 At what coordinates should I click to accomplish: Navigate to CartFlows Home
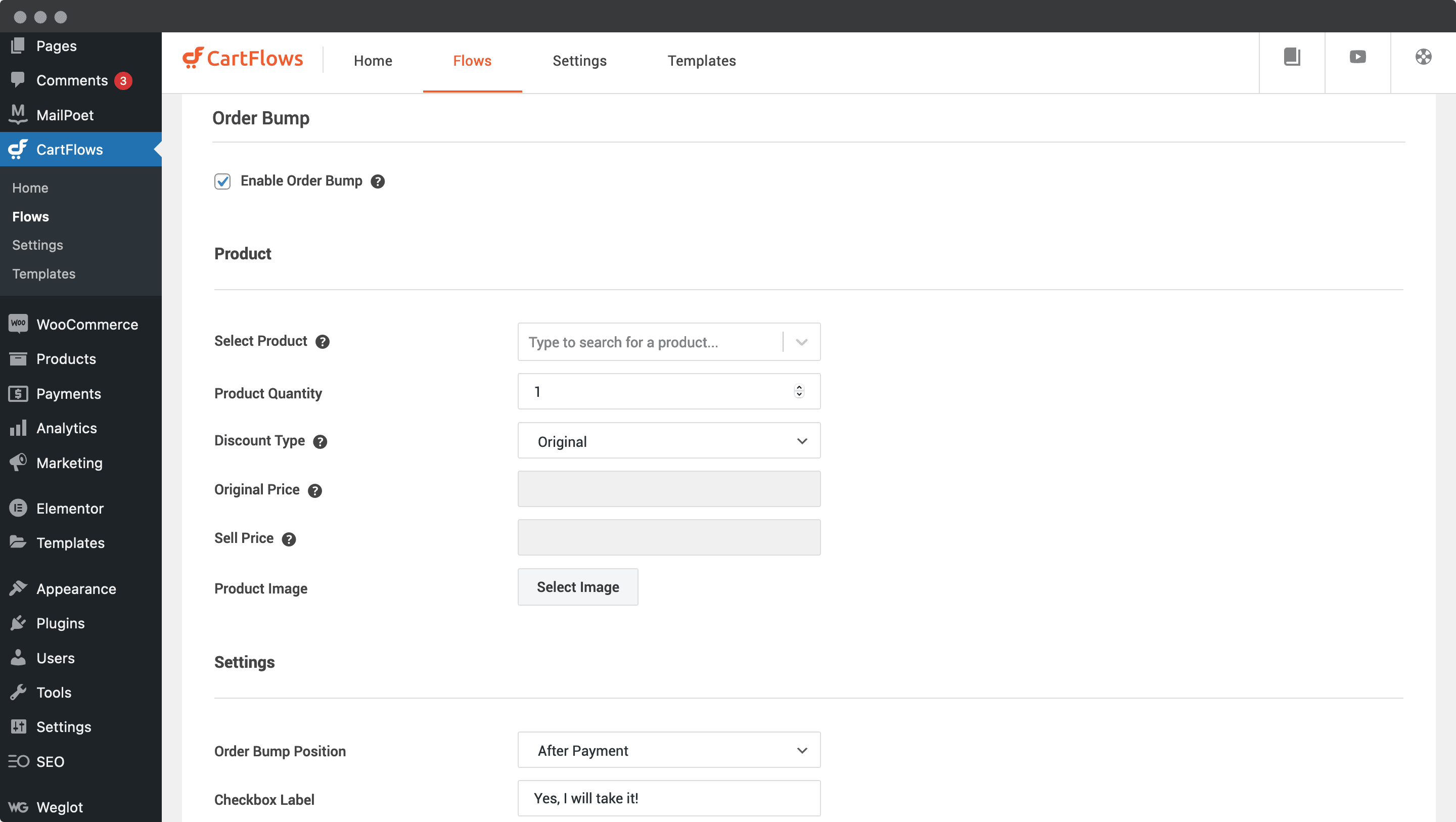coord(30,187)
